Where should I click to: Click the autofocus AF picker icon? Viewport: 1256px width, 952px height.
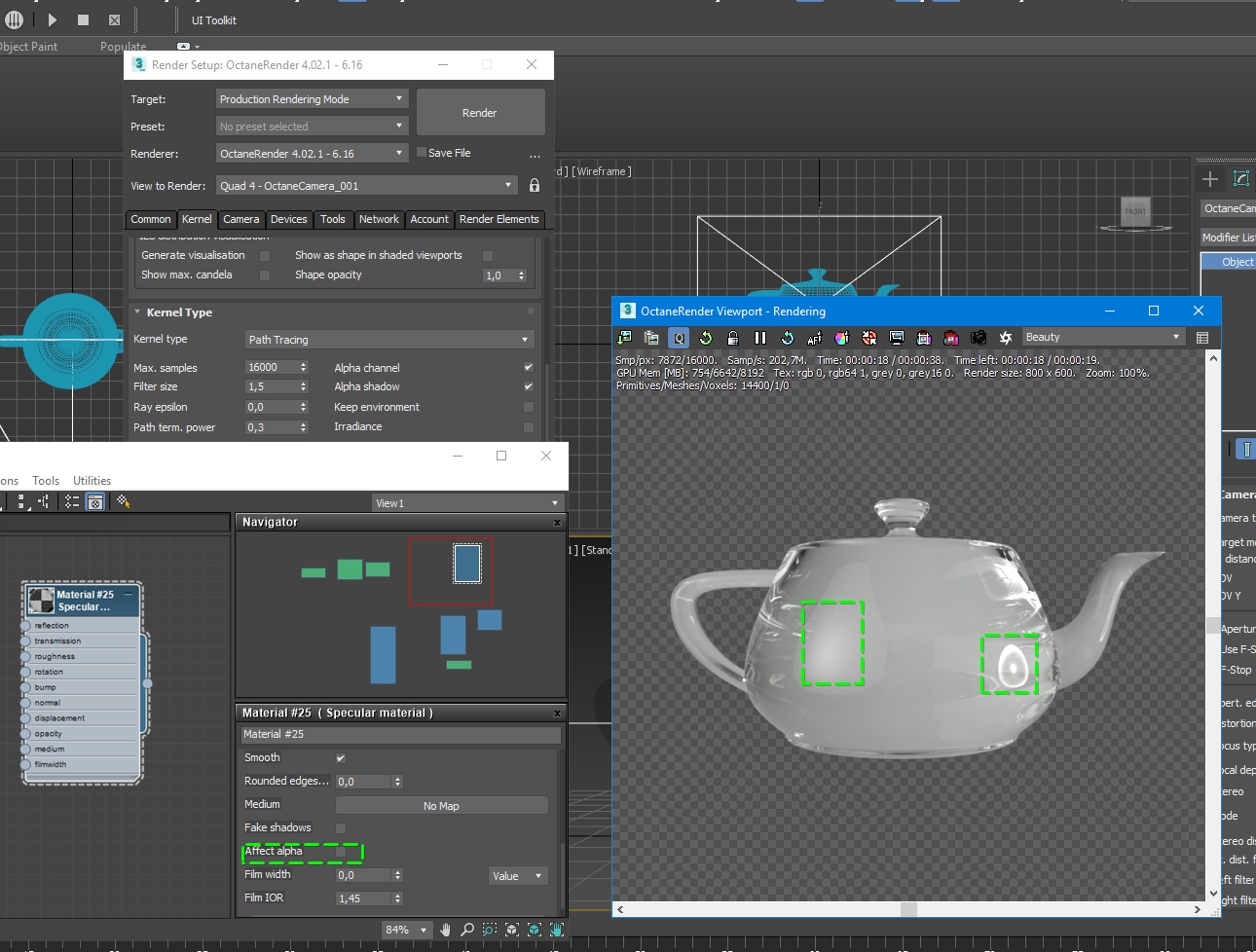coord(815,338)
